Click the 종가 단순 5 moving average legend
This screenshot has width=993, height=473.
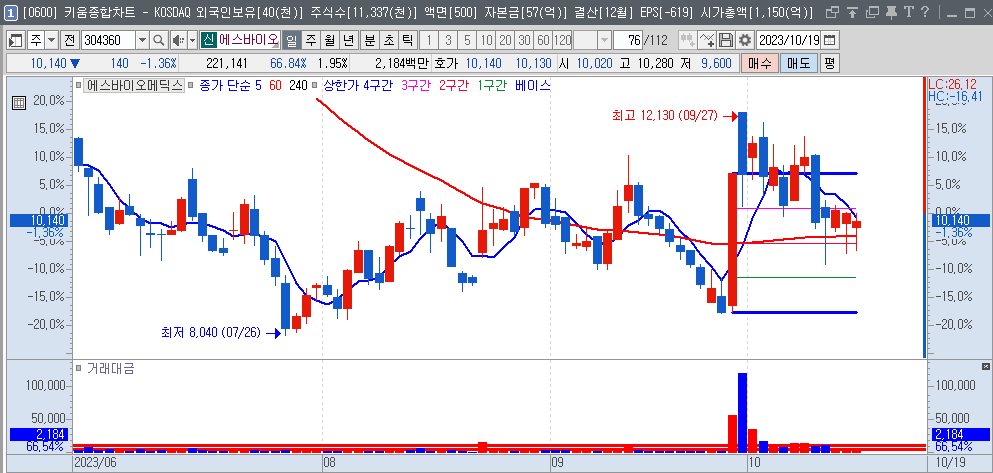(x=231, y=85)
